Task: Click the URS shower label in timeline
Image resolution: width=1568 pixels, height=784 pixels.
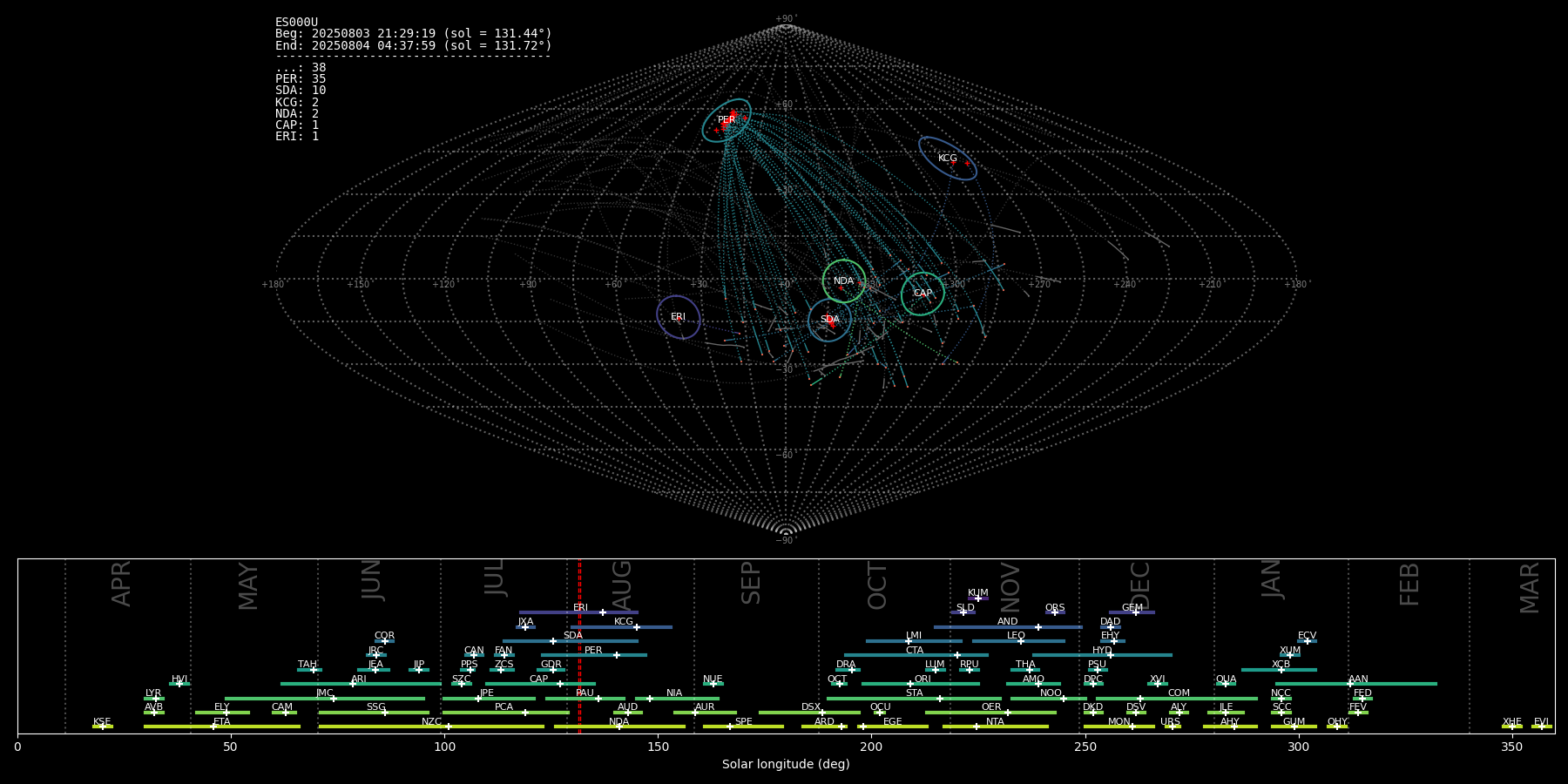Action: click(1170, 722)
